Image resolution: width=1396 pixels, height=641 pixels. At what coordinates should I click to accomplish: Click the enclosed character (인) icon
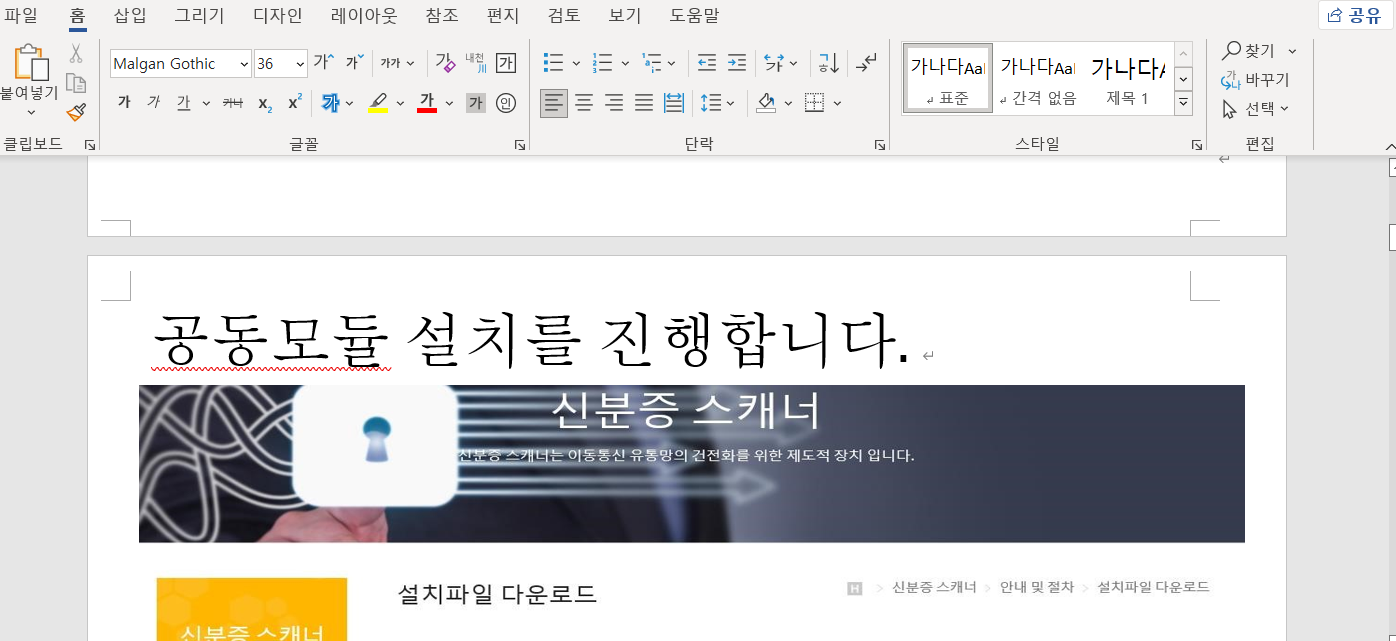[506, 103]
